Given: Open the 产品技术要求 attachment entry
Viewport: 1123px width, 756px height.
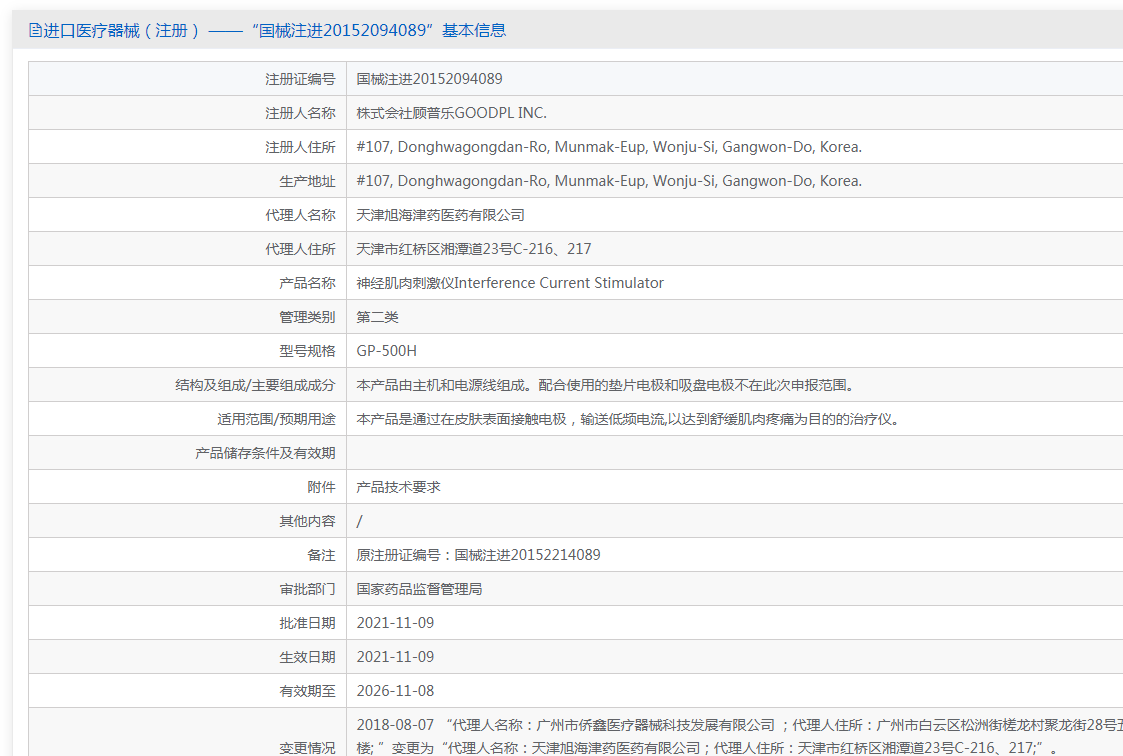Looking at the screenshot, I should (x=398, y=487).
